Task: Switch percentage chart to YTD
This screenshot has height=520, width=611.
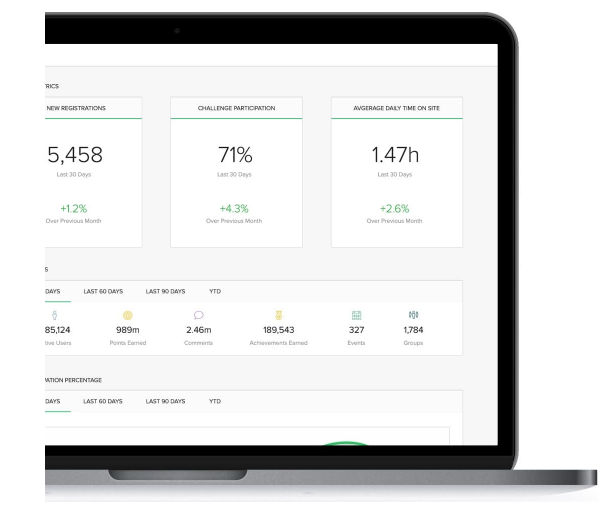Action: (215, 401)
